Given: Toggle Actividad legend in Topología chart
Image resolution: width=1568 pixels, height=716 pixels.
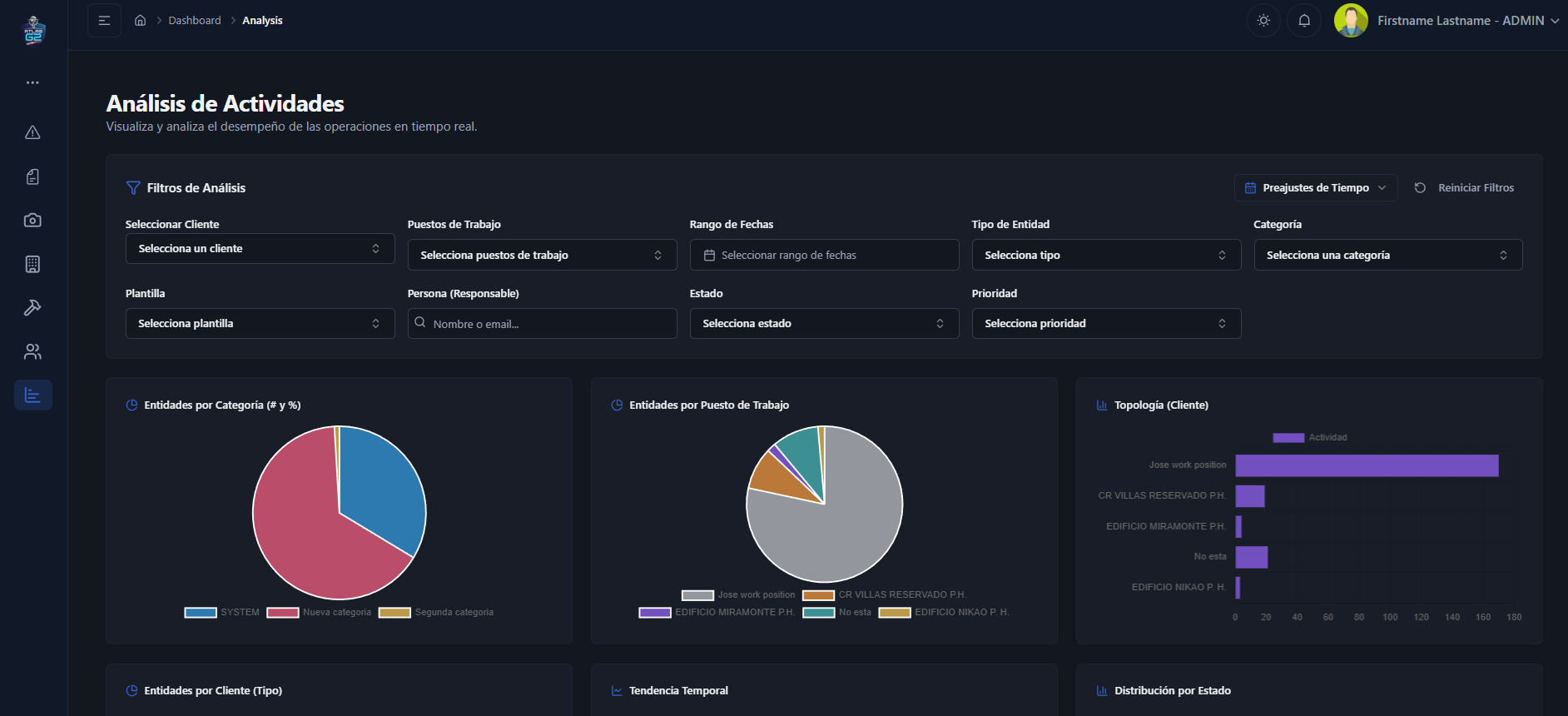Looking at the screenshot, I should point(1309,438).
